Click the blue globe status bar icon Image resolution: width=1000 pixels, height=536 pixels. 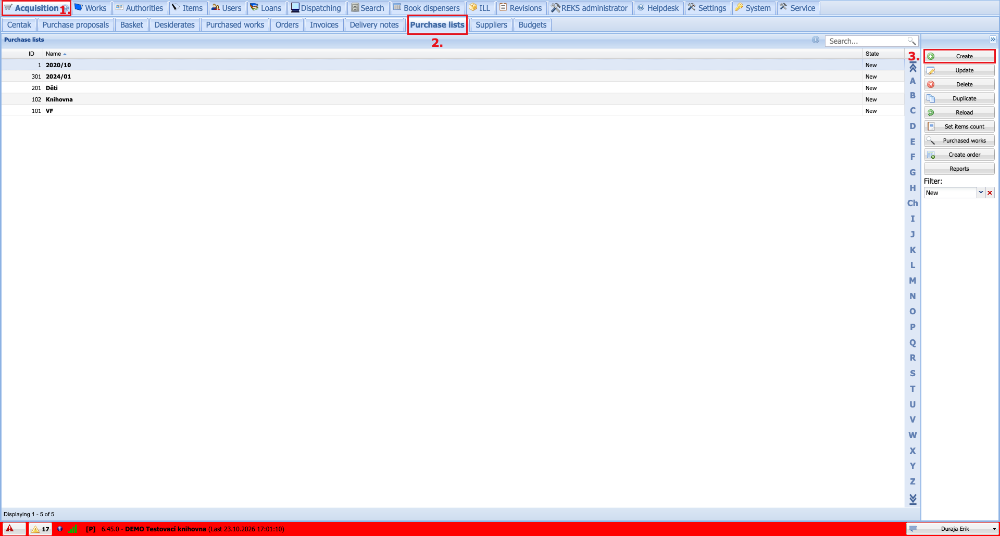60,529
